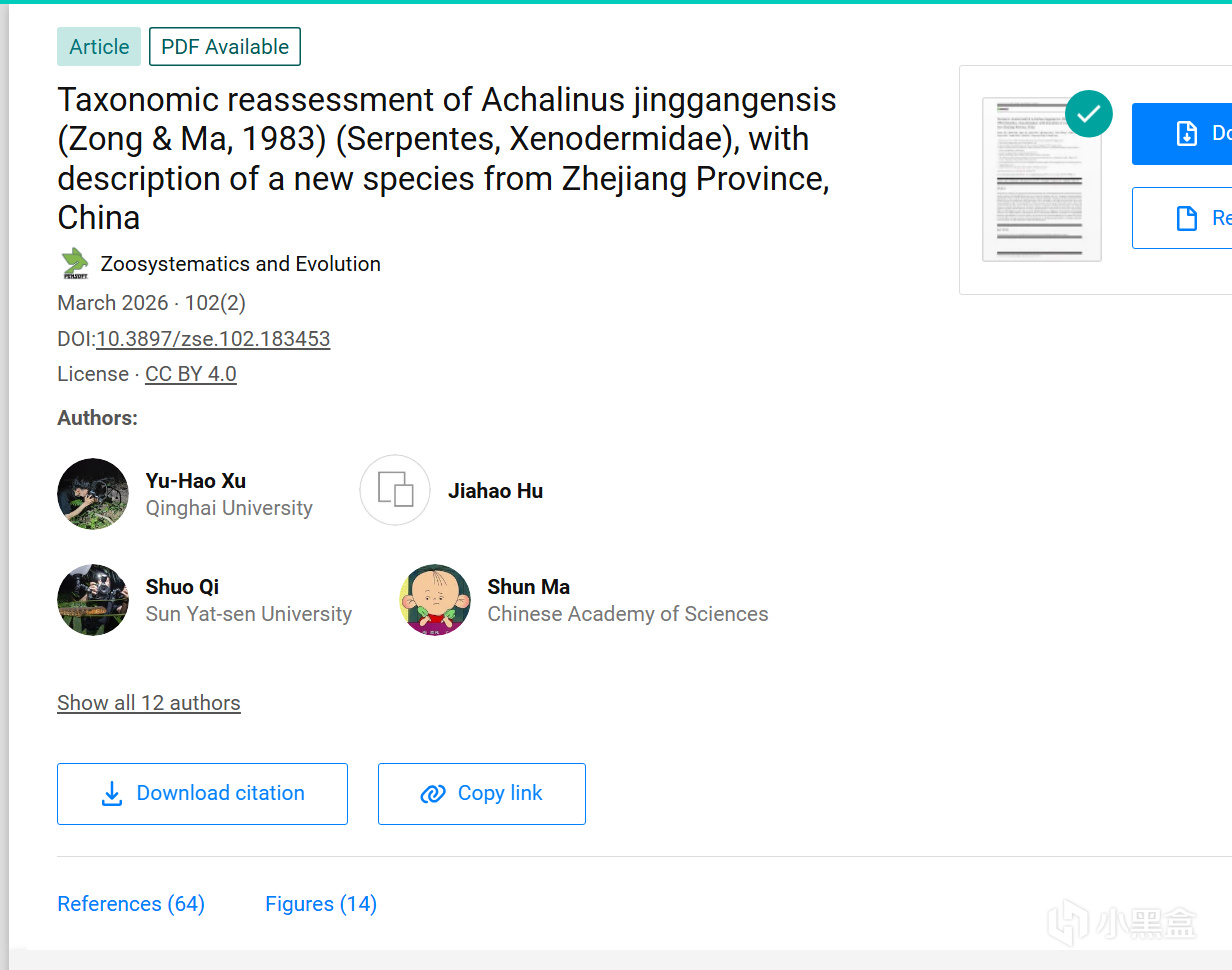Switch to the References (64) tab
This screenshot has width=1232, height=970.
131,904
